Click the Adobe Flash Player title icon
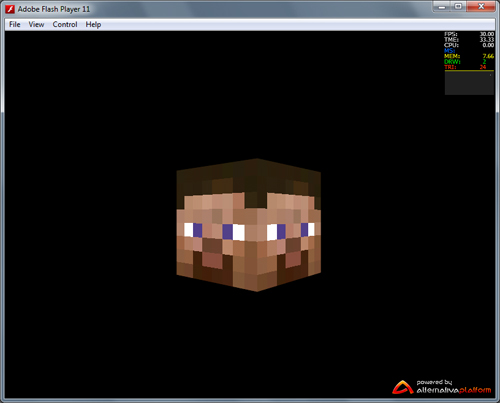This screenshot has width=500, height=403. (10, 9)
